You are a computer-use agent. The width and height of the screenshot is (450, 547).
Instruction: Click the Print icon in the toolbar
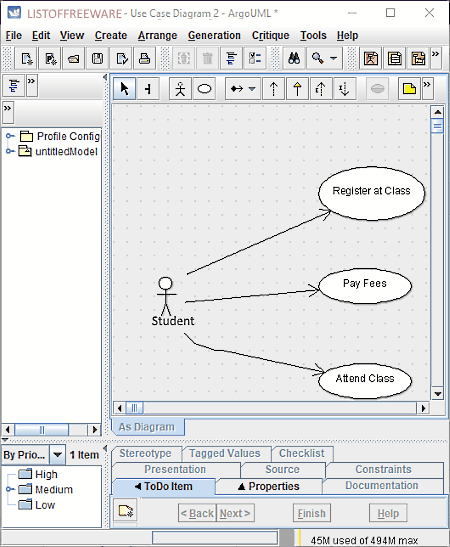coord(144,58)
